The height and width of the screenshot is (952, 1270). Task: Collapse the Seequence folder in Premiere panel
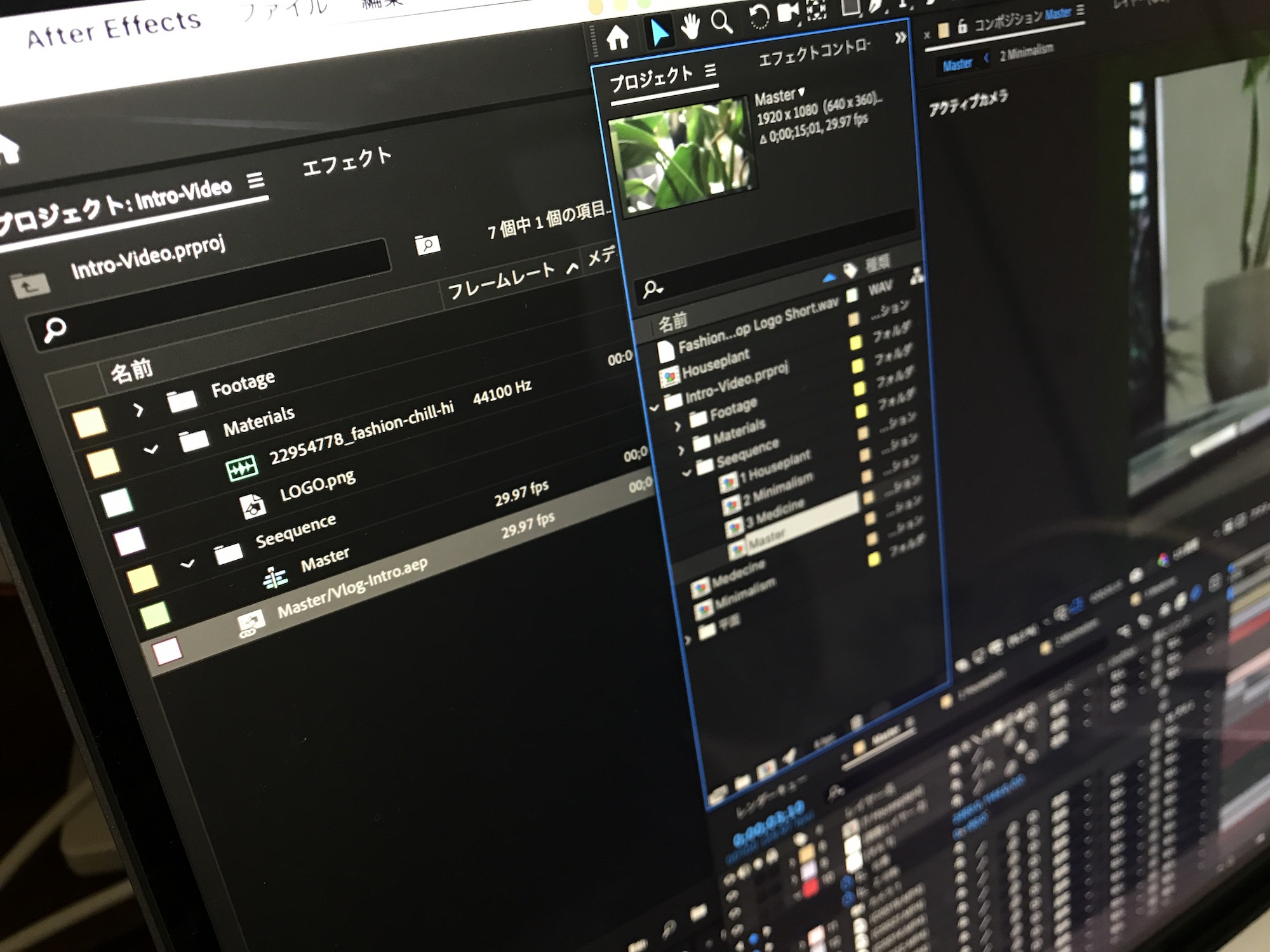pyautogui.click(x=187, y=564)
